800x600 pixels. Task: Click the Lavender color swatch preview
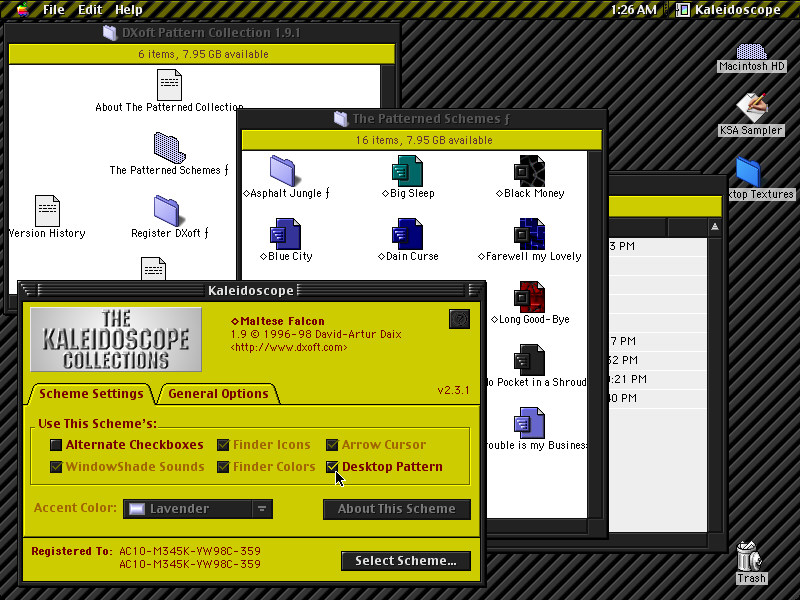point(136,509)
